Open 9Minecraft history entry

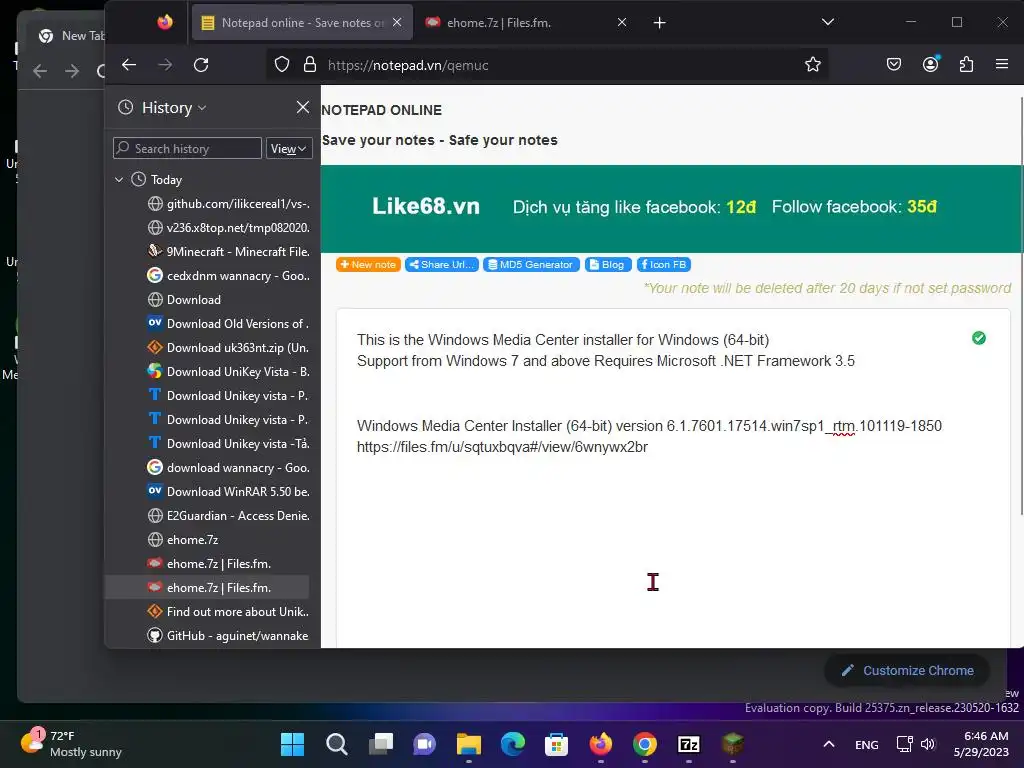pyautogui.click(x=229, y=251)
